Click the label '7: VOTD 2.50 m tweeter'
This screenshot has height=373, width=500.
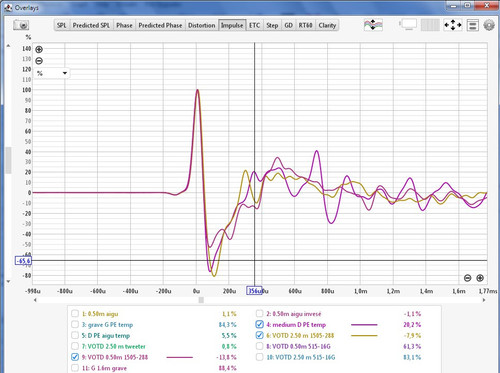113,346
